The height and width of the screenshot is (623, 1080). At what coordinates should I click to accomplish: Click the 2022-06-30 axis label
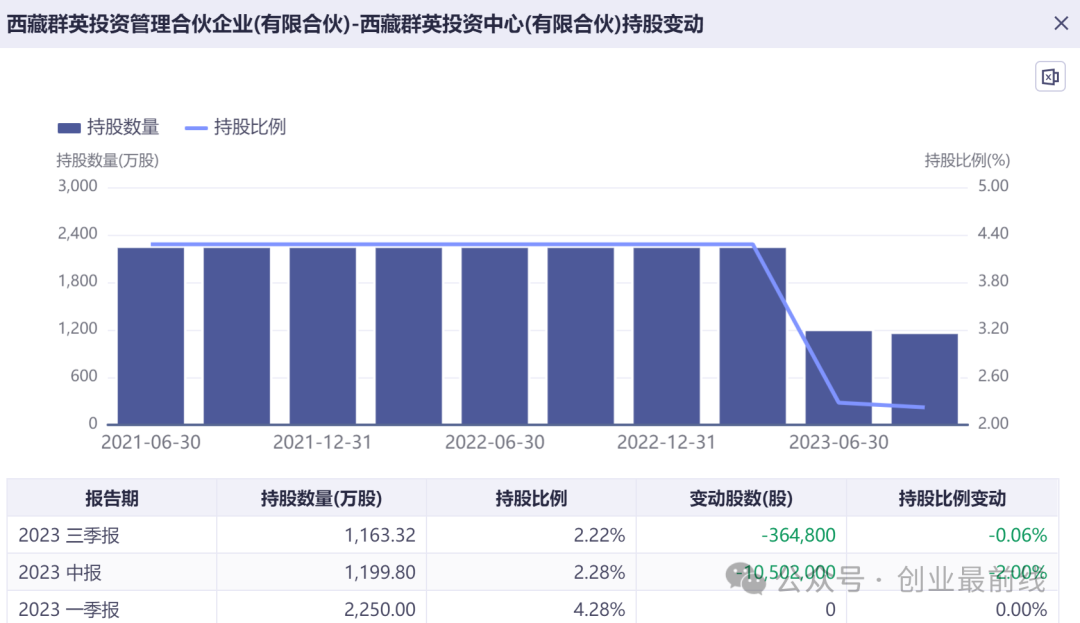495,443
